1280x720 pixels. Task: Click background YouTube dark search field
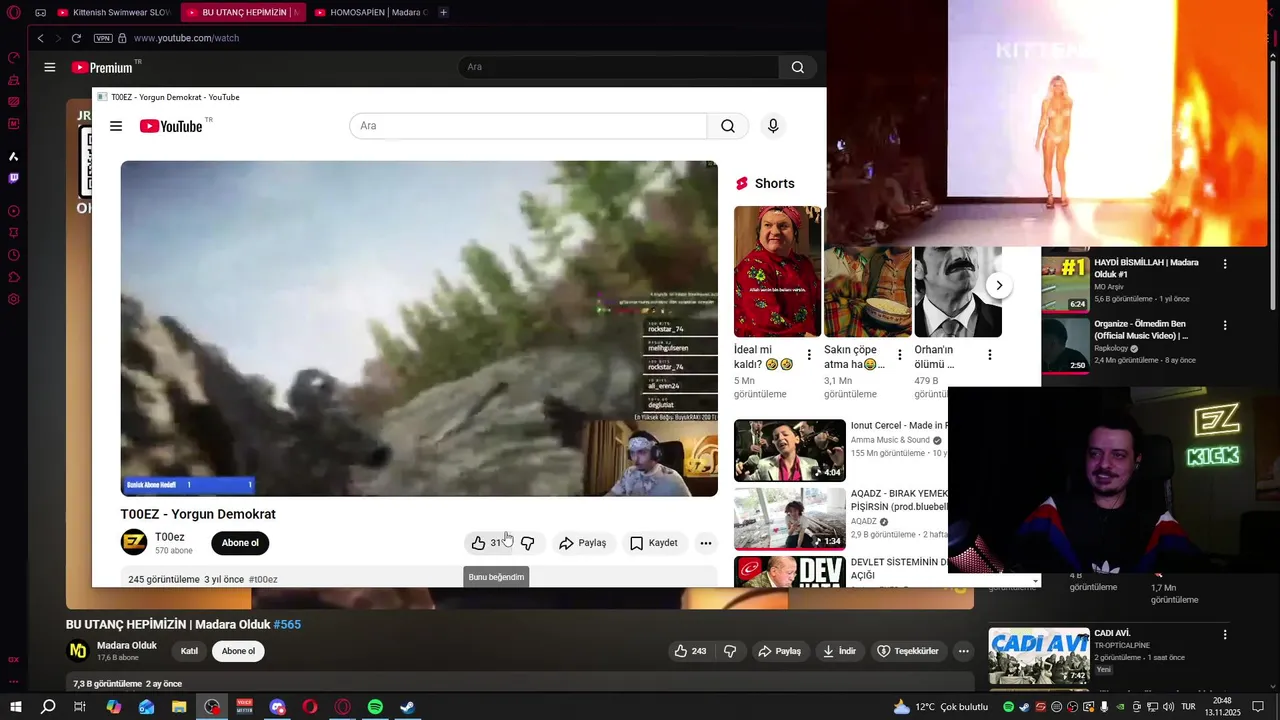coord(618,67)
